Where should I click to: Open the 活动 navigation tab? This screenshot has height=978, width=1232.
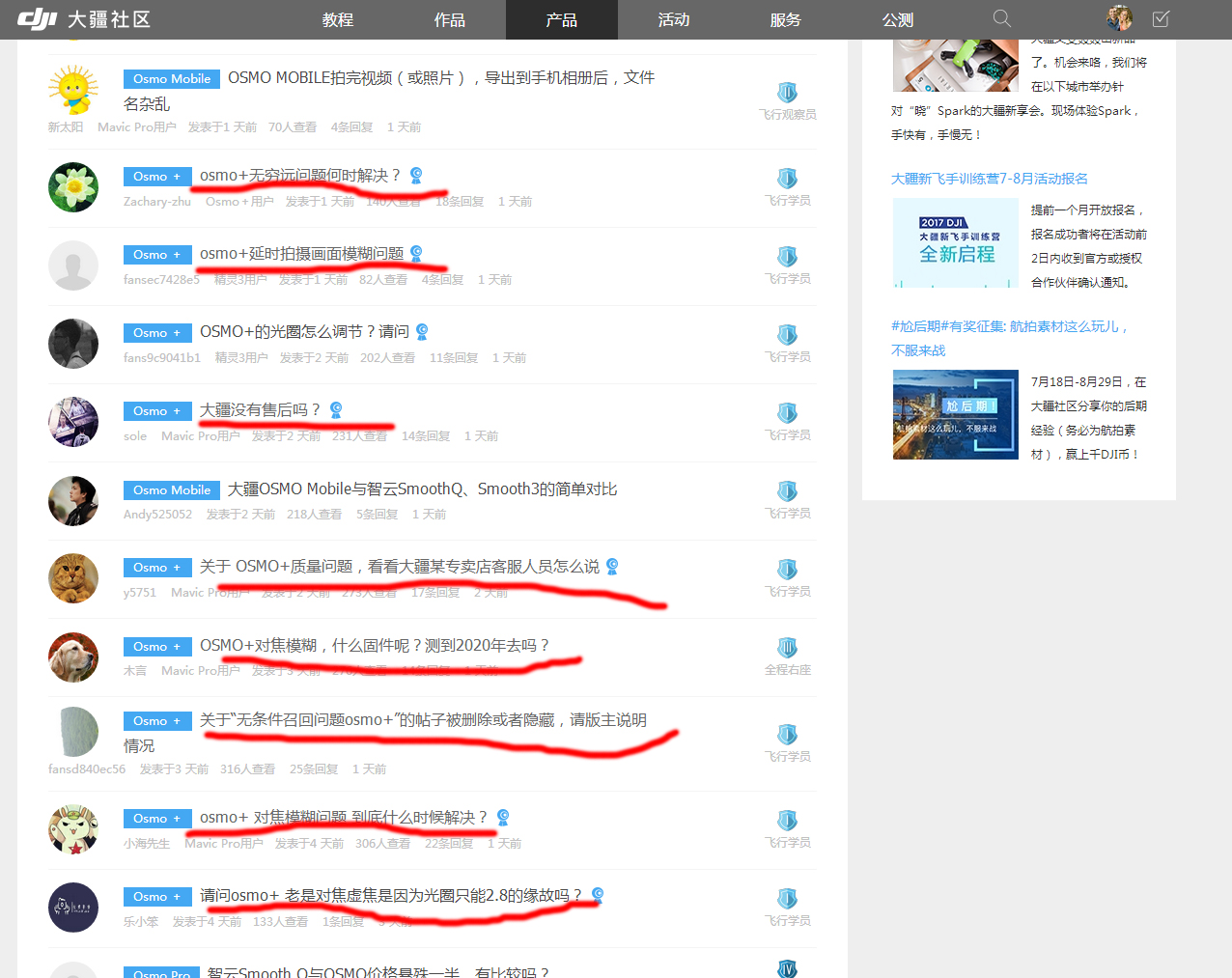(x=674, y=19)
